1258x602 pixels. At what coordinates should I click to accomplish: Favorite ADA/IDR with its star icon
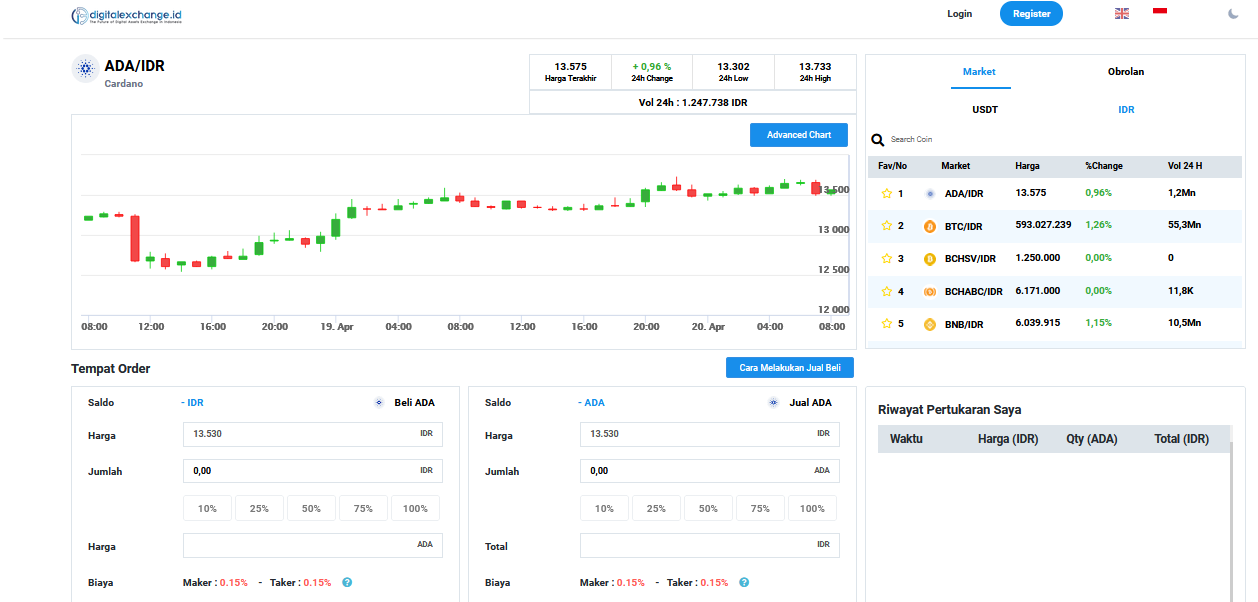click(886, 194)
